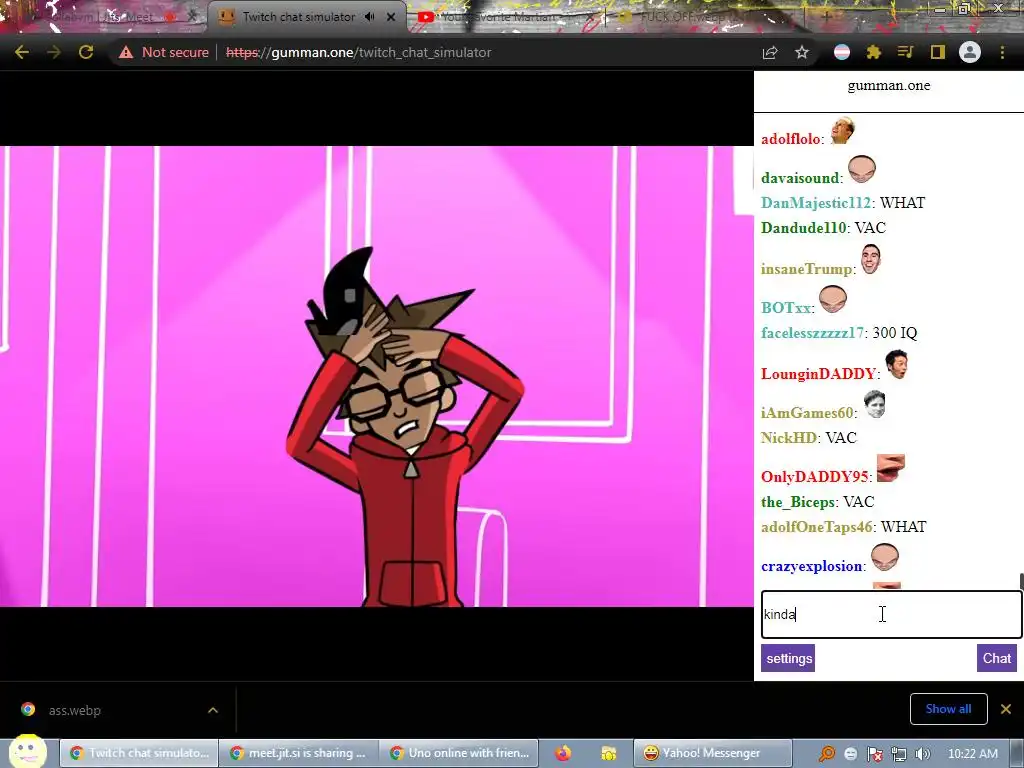Click LounginDADDY's surprised face emote
Viewport: 1024px width, 768px height.
point(897,364)
